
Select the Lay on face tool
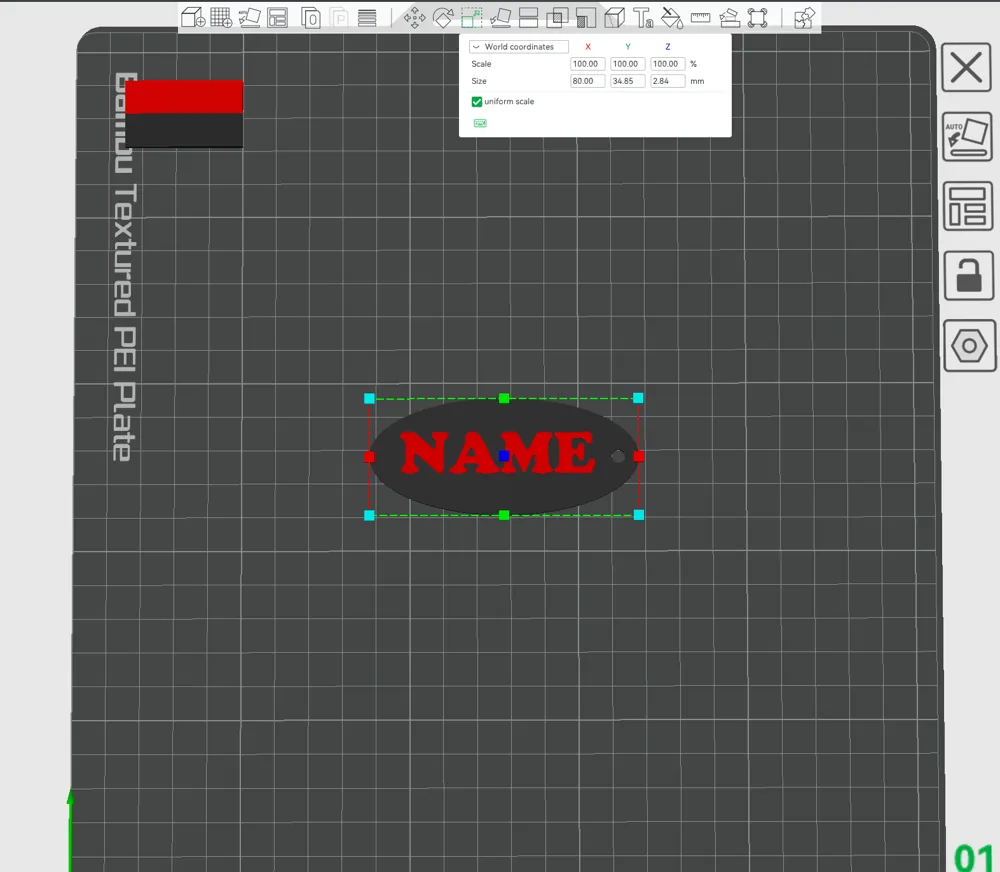pyautogui.click(x=500, y=17)
